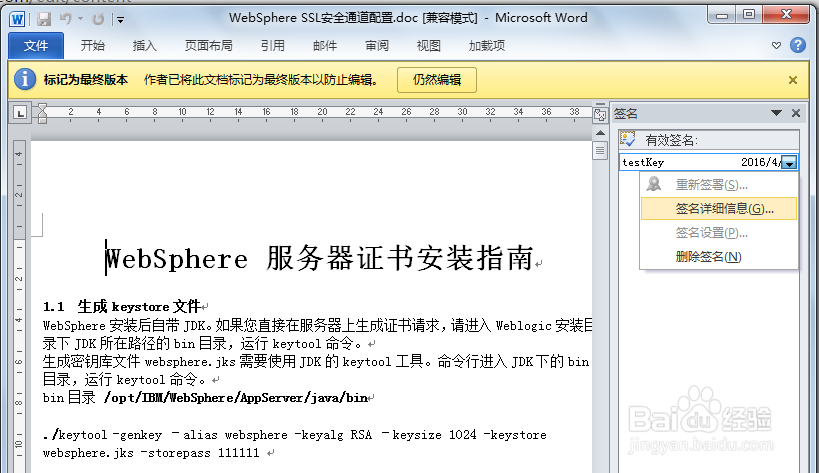Click the document title WebSphere 服务器证书安装指南

(319, 258)
